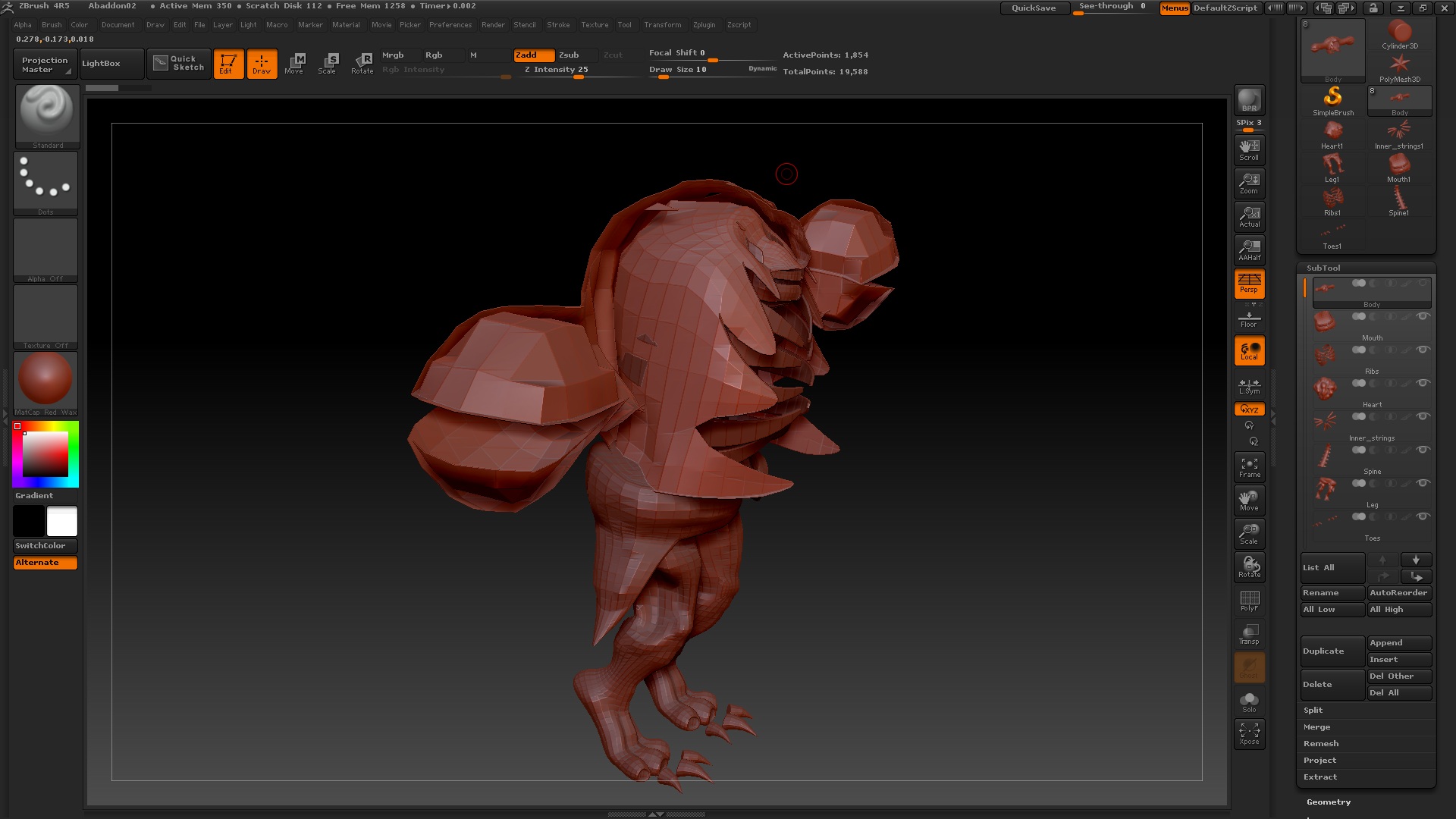Click the Solo mode icon

point(1249,701)
